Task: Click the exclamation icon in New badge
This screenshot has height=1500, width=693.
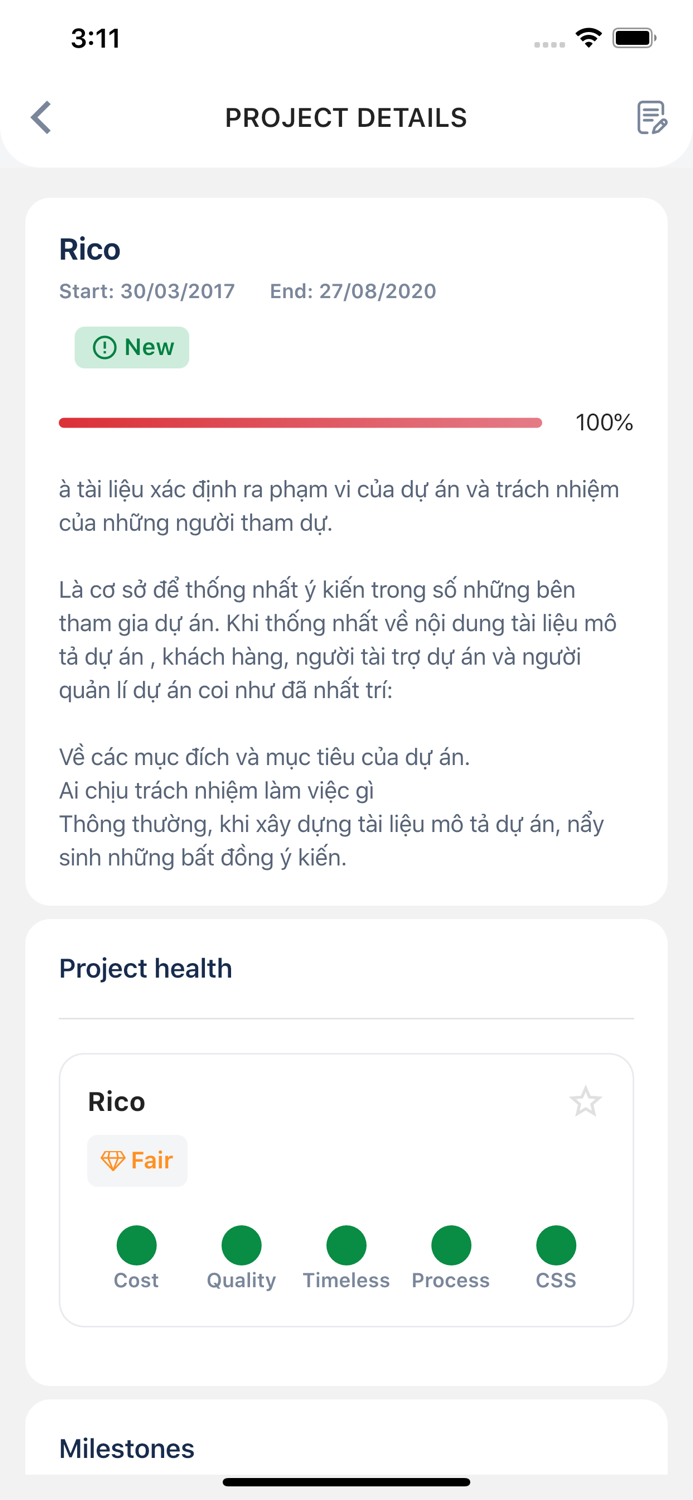Action: [x=104, y=347]
